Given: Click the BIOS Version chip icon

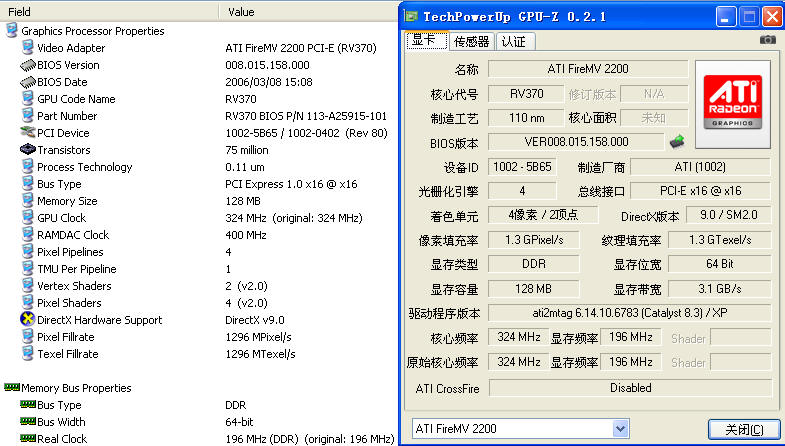Looking at the screenshot, I should (x=28, y=65).
